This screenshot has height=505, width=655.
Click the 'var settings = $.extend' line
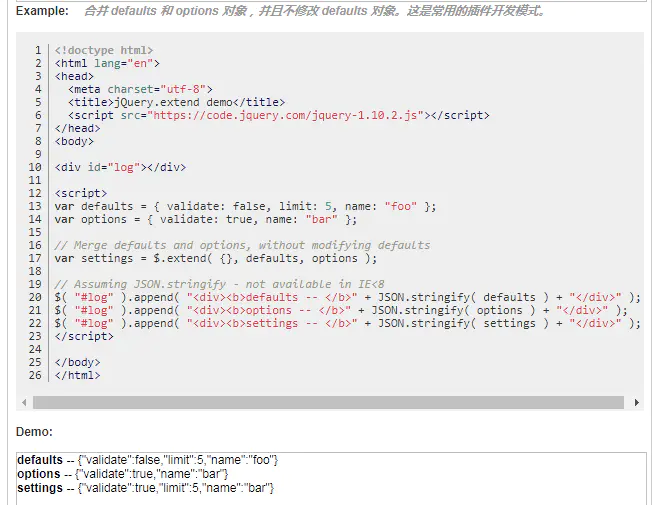coord(216,258)
